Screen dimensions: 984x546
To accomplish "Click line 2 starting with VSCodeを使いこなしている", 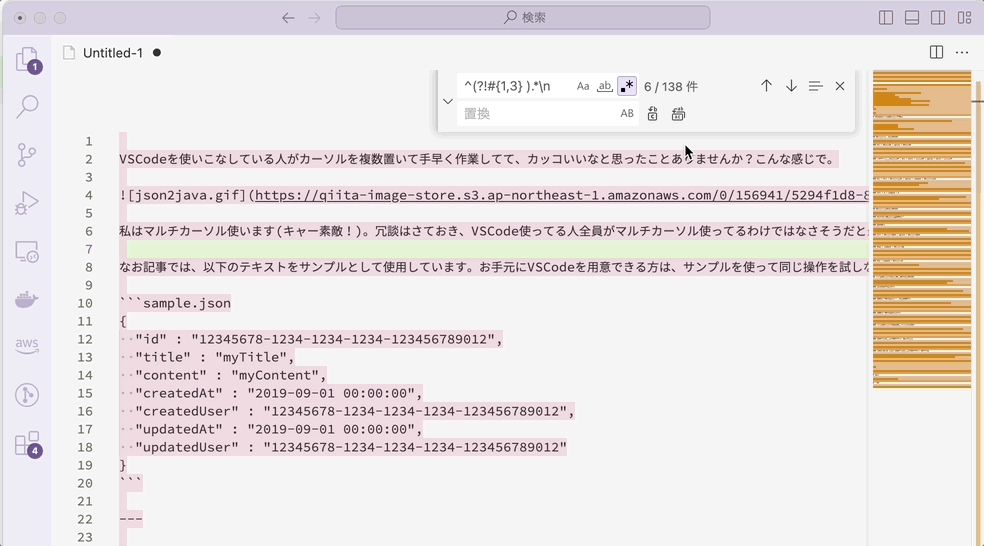I will click(x=477, y=159).
